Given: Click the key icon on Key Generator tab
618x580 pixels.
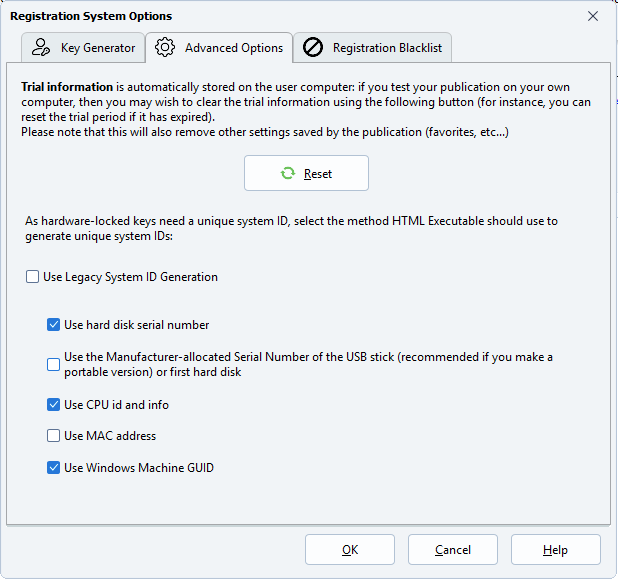Looking at the screenshot, I should pos(41,48).
